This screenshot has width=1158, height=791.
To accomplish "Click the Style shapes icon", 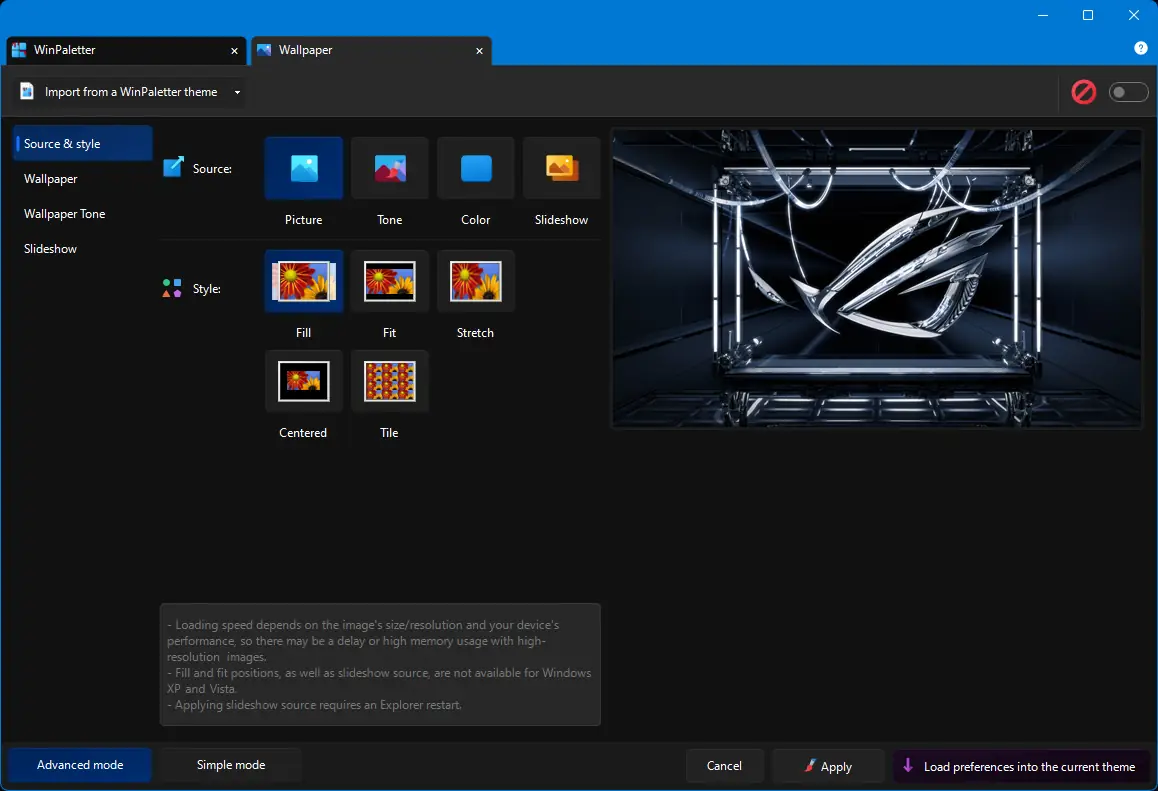I will (172, 288).
